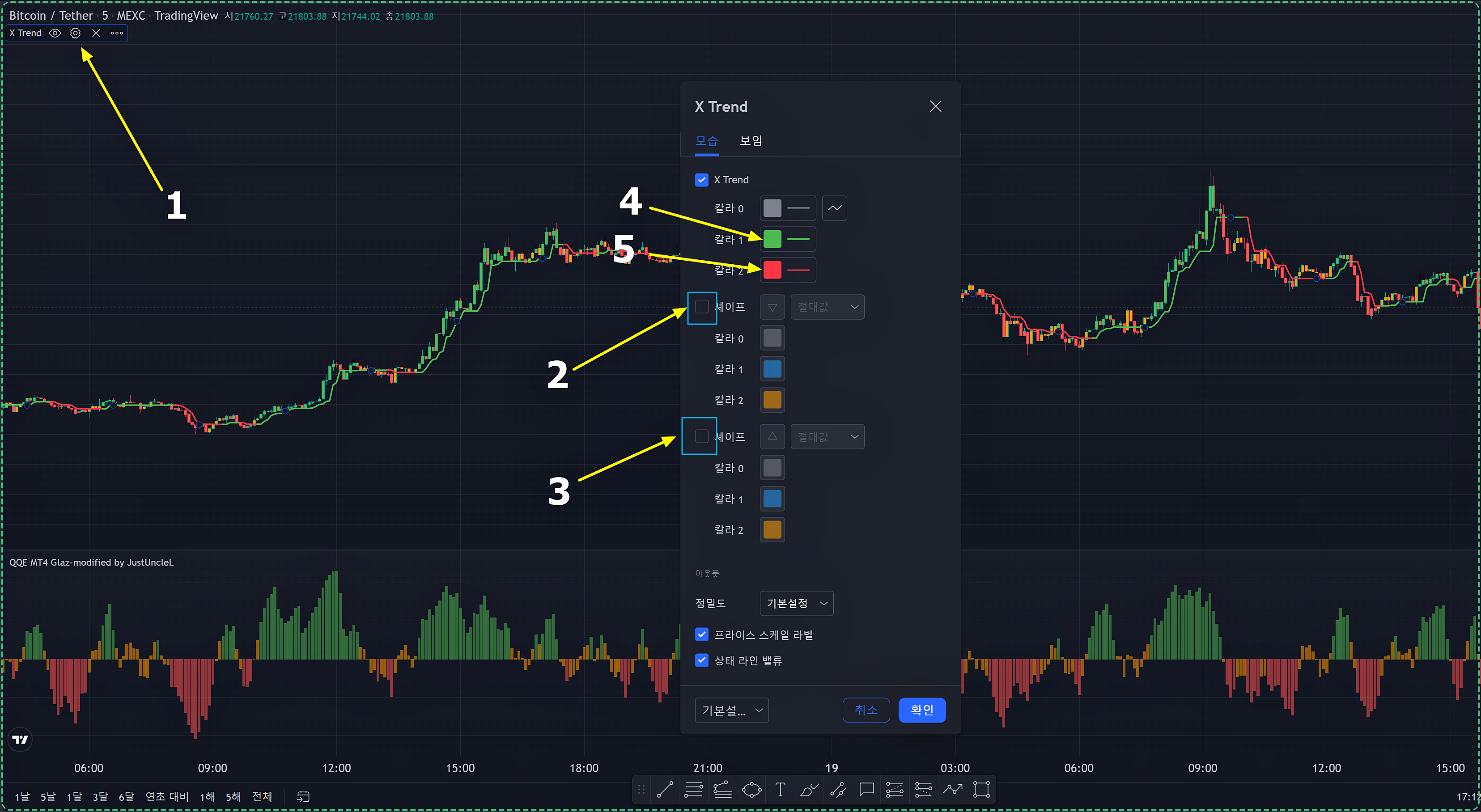Switch to the 모습 tab

[x=707, y=141]
